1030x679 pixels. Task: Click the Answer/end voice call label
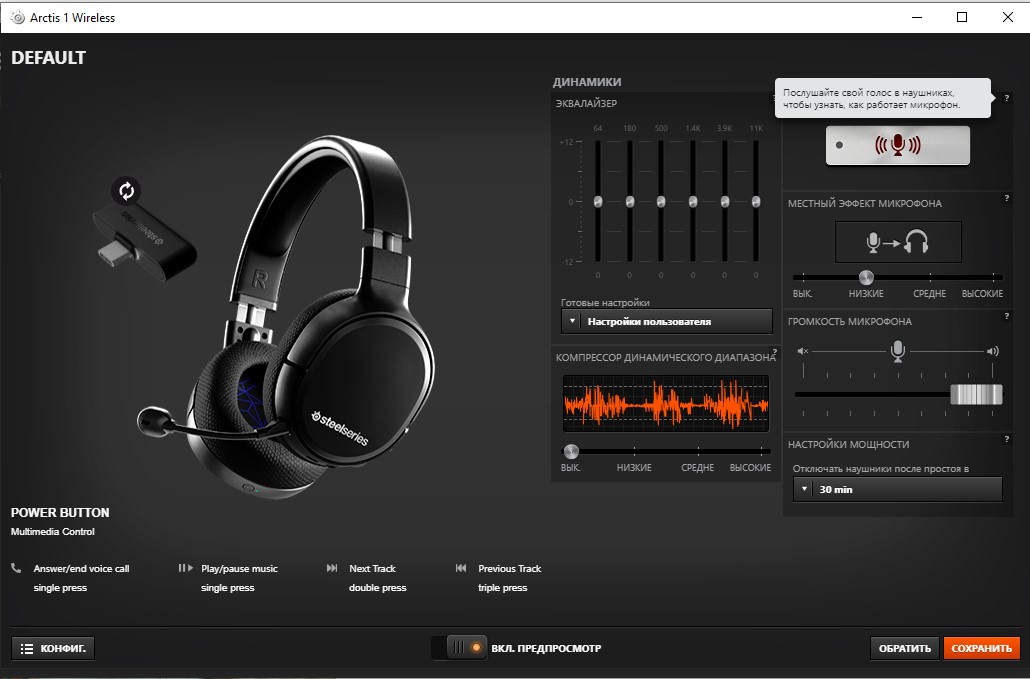pyautogui.click(x=81, y=569)
